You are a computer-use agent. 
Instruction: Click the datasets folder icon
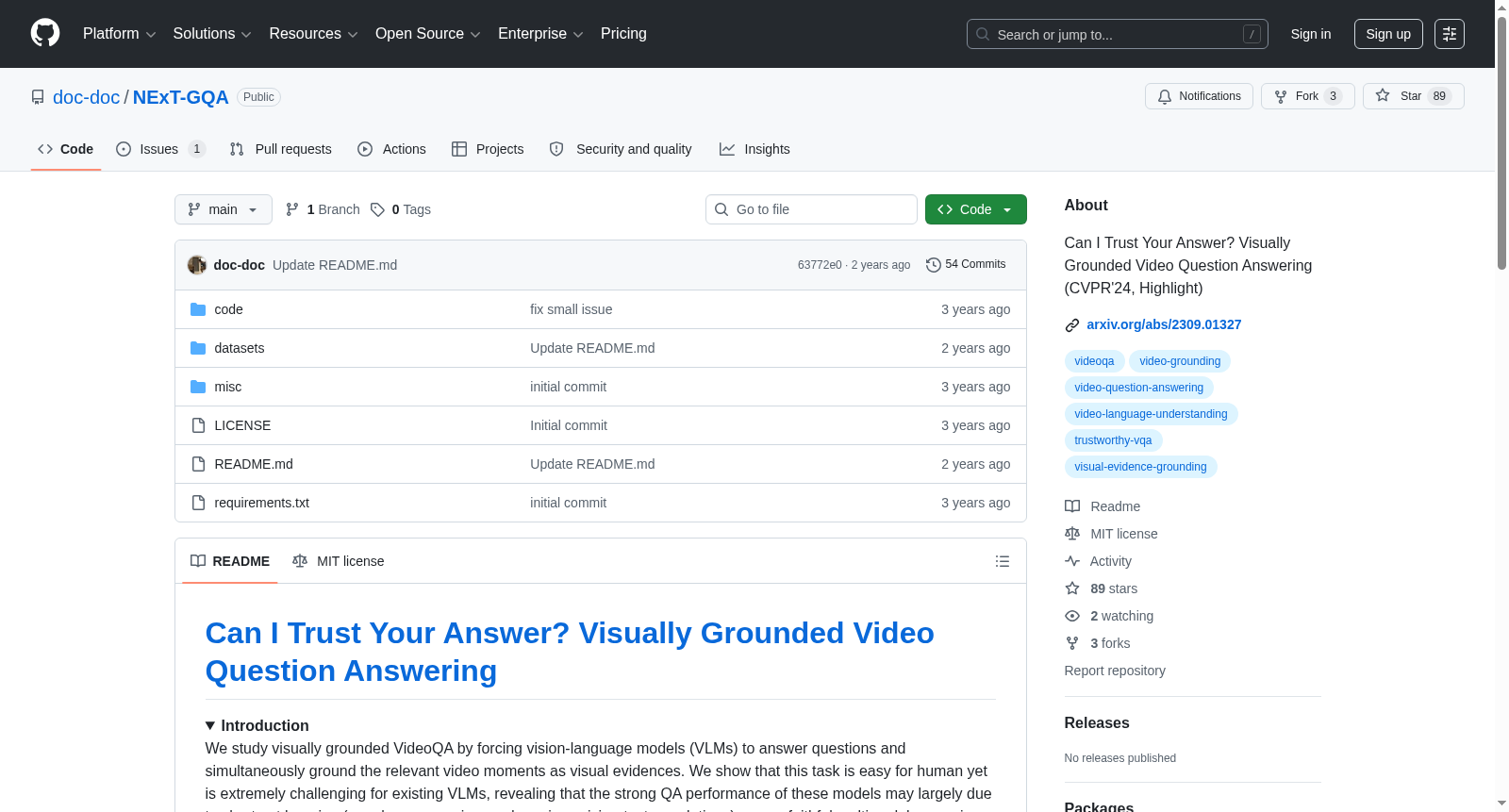(198, 348)
